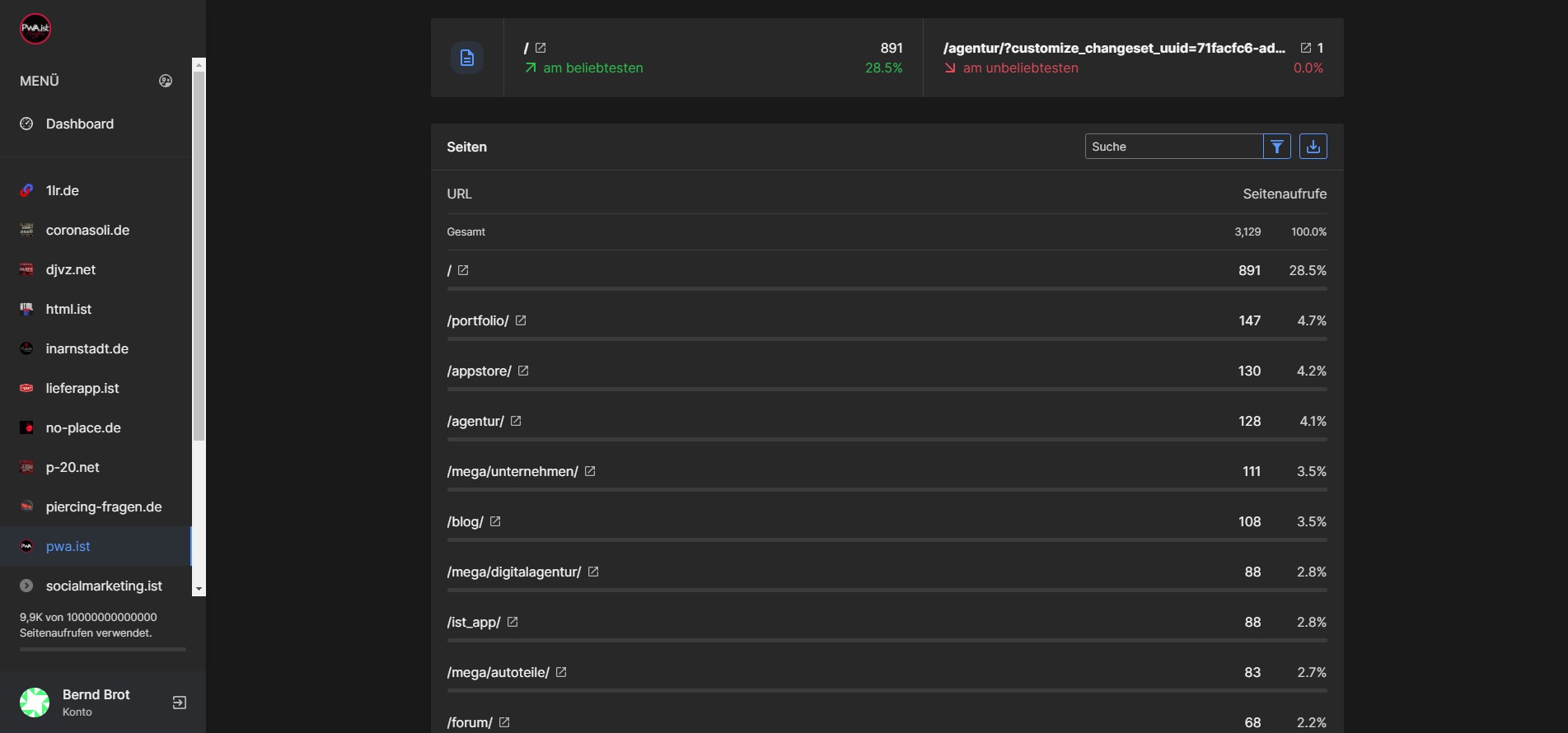
Task: Open external link icon next to /appstore/
Action: tap(523, 371)
